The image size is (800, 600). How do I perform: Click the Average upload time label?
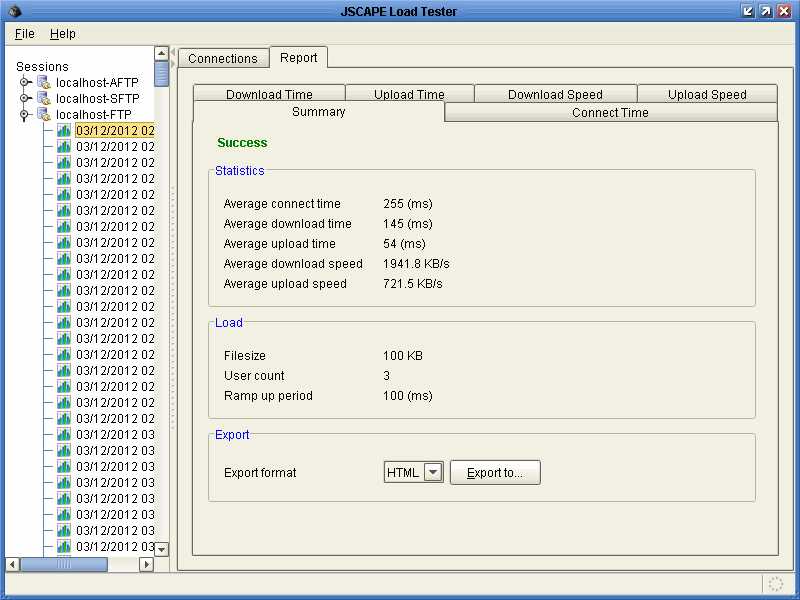click(279, 243)
